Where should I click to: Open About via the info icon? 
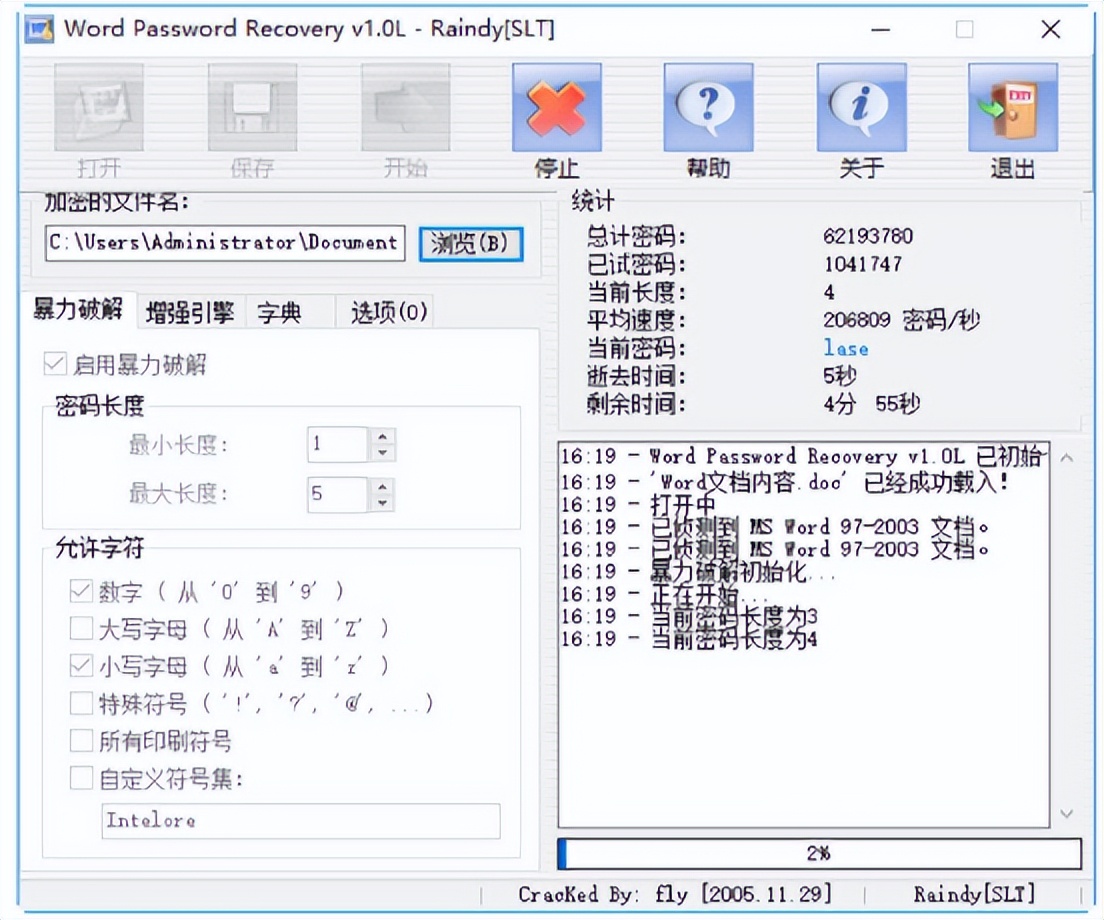pos(861,107)
